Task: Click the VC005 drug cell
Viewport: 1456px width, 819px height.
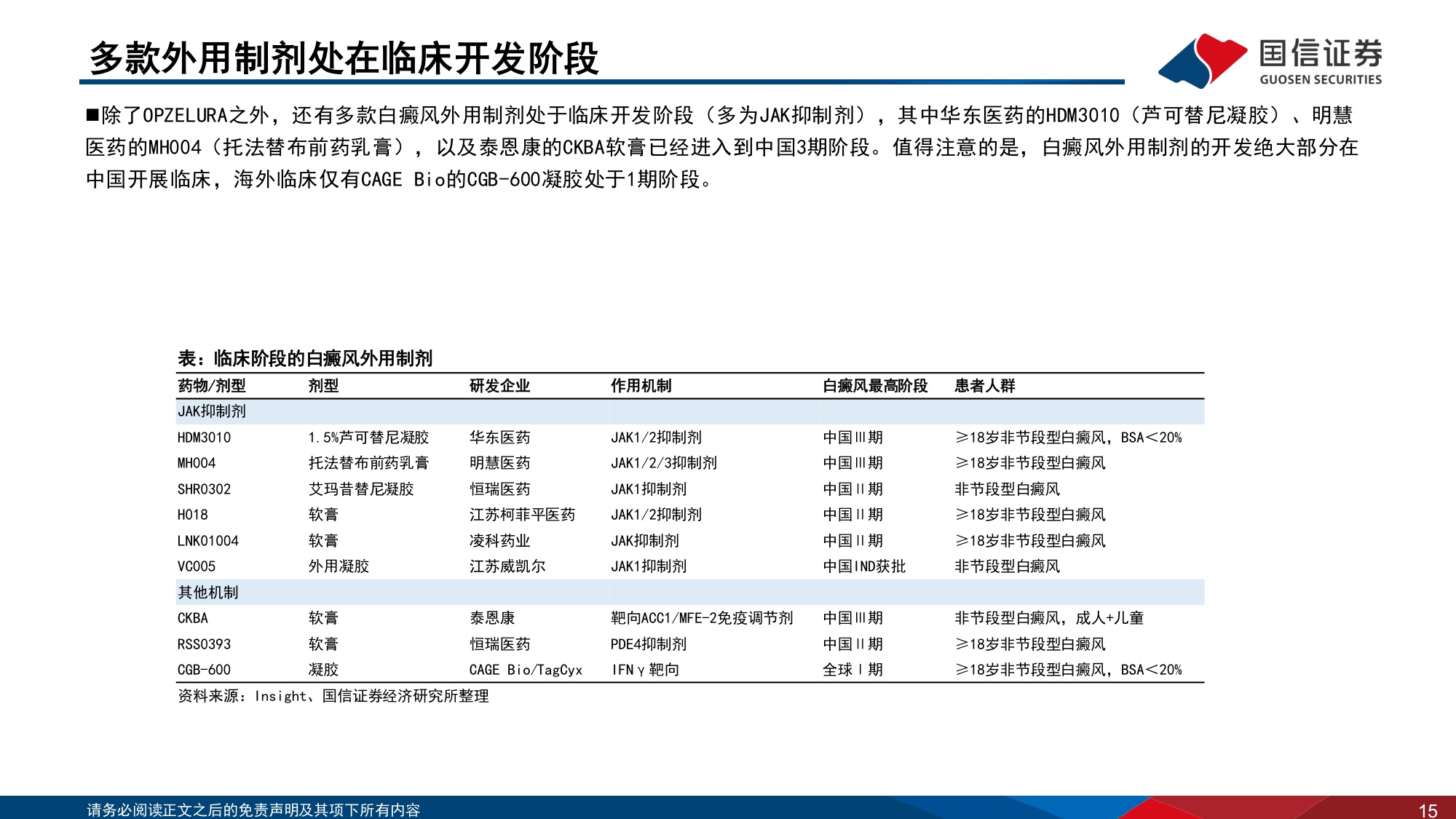Action: (x=197, y=566)
